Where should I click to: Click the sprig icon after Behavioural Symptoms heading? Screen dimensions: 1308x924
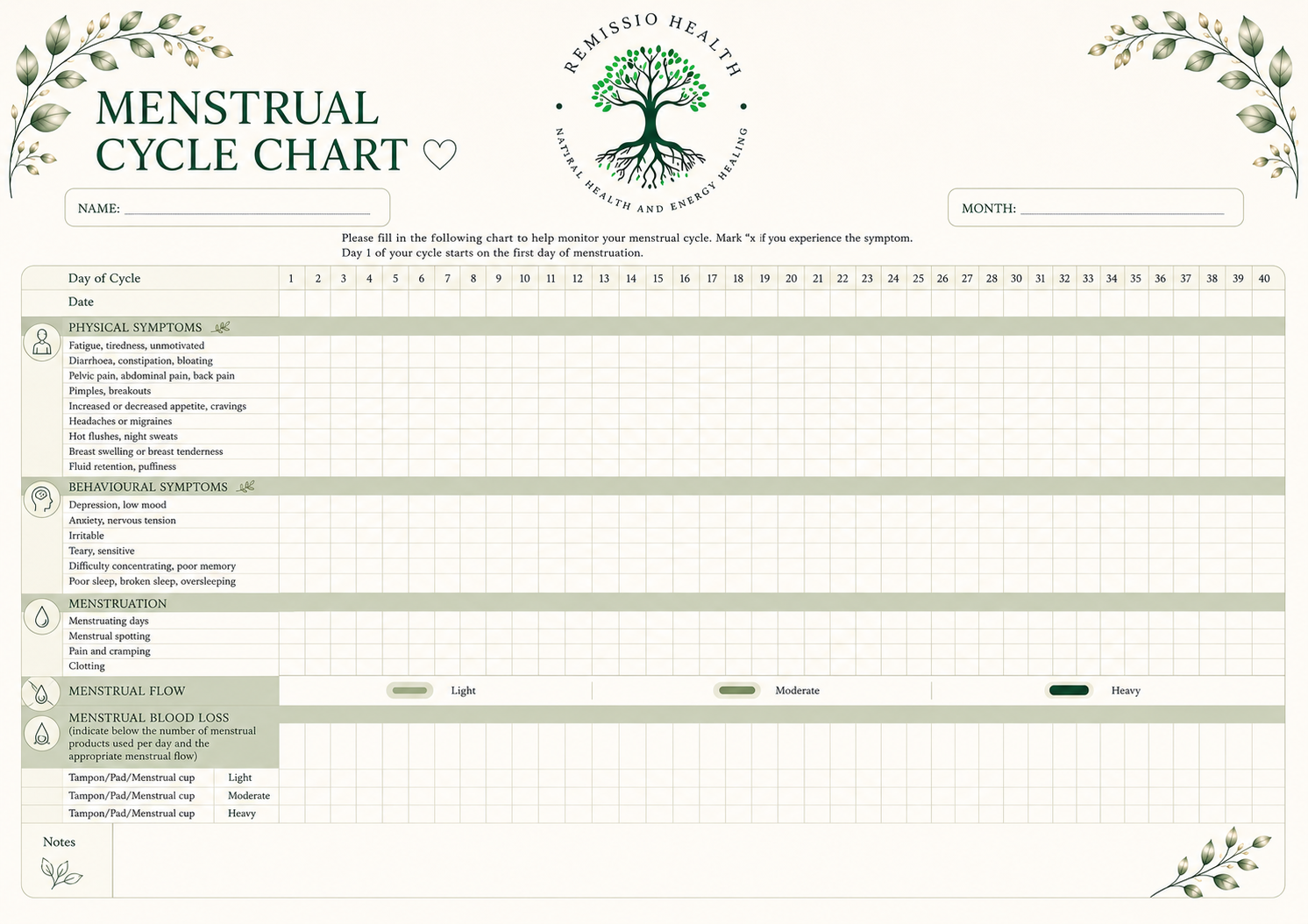[246, 487]
